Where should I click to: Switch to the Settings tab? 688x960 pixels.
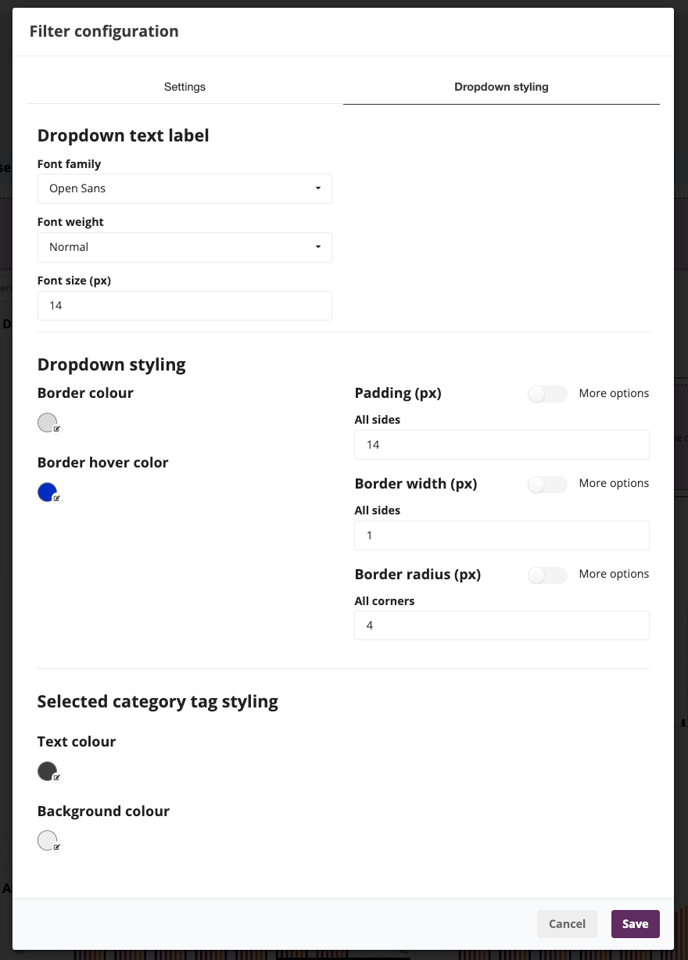point(184,87)
